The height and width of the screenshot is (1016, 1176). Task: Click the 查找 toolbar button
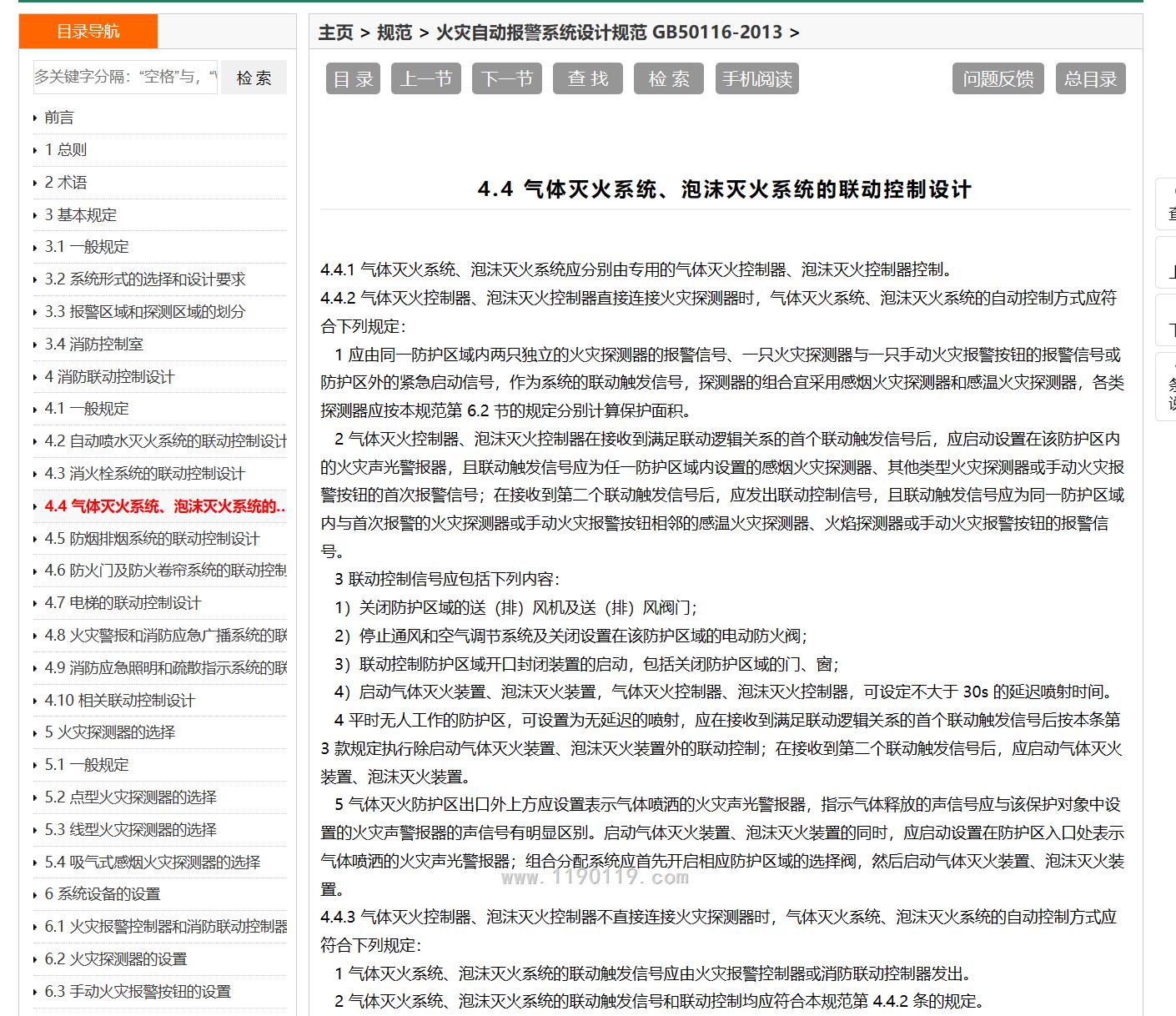[588, 79]
